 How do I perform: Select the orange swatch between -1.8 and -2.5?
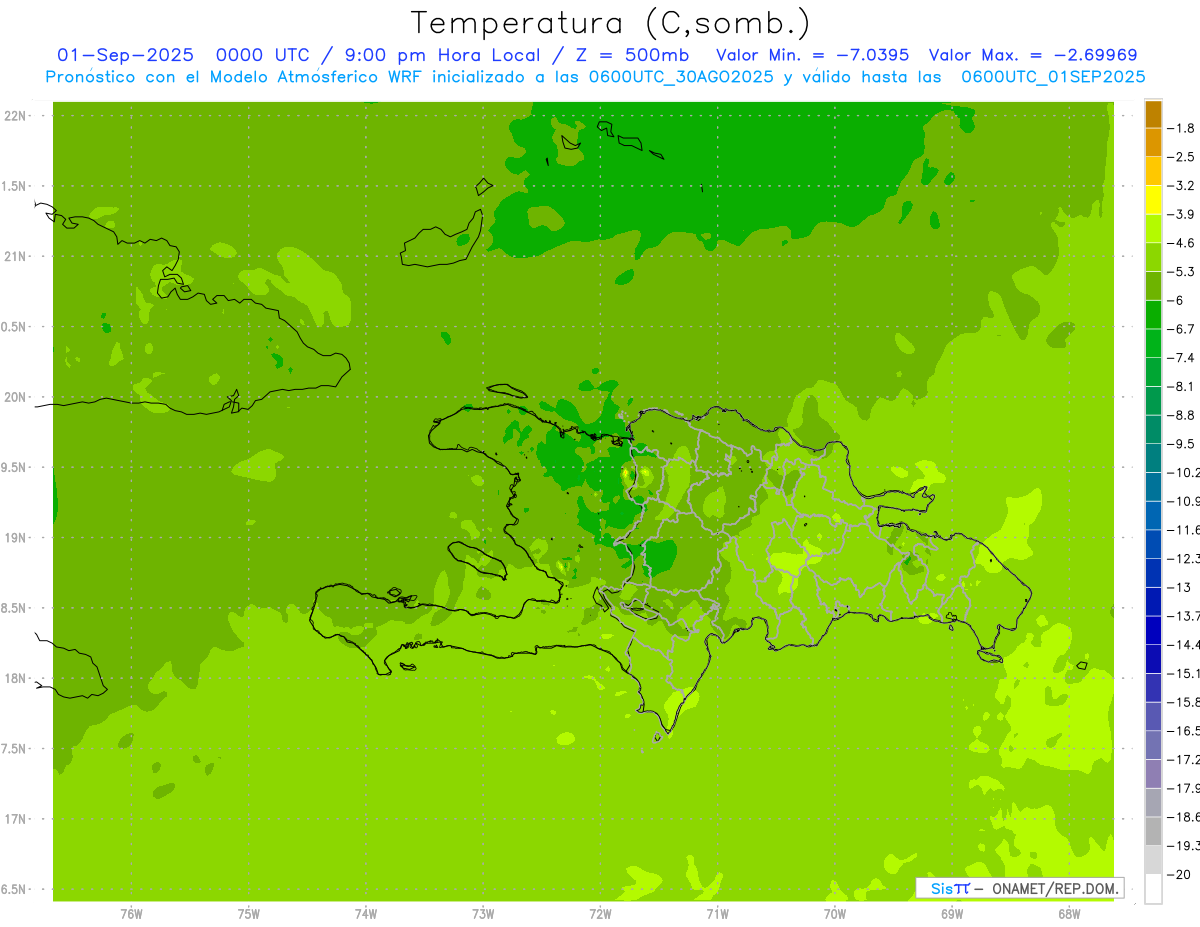(1153, 142)
